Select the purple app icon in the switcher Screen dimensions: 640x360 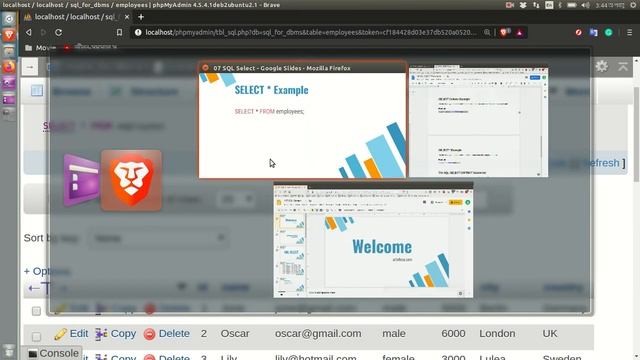pos(81,180)
